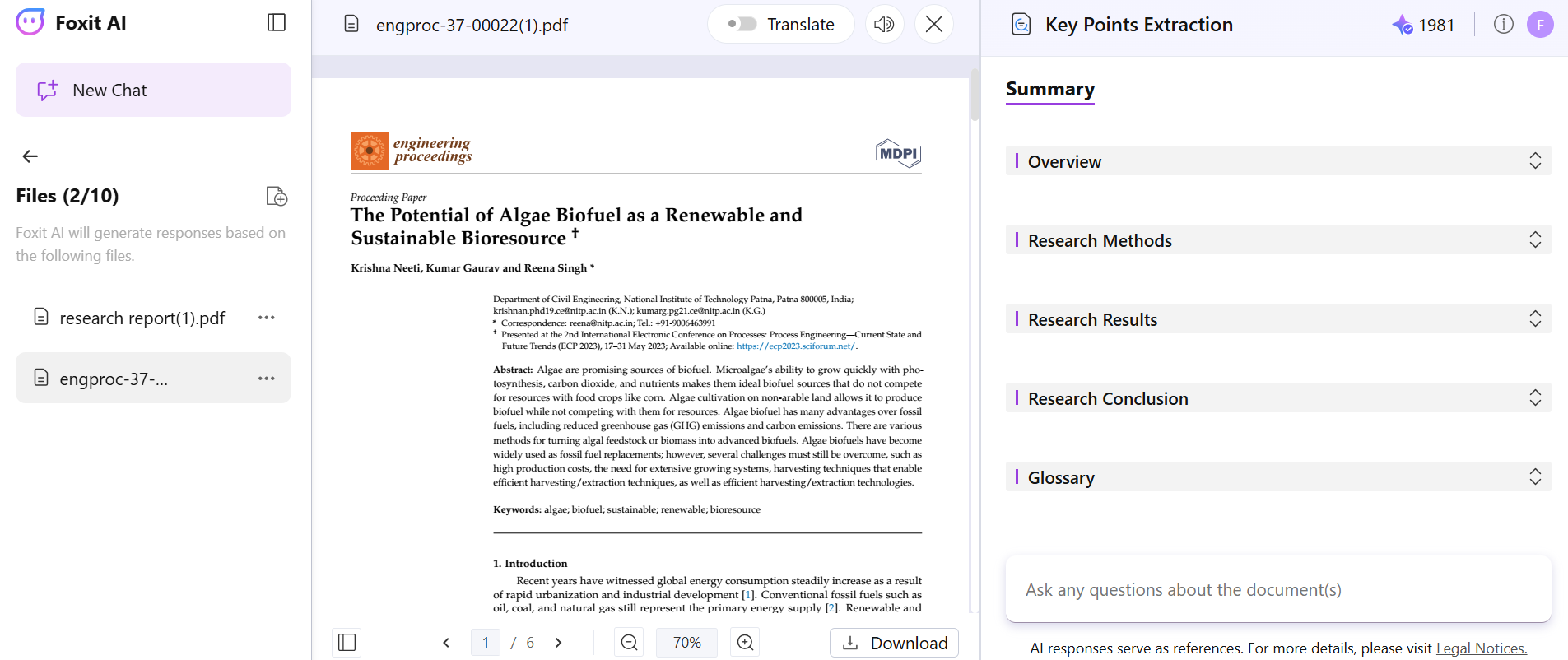This screenshot has height=660, width=1568.
Task: Select the engproc-37-... file entry
Action: tap(153, 378)
